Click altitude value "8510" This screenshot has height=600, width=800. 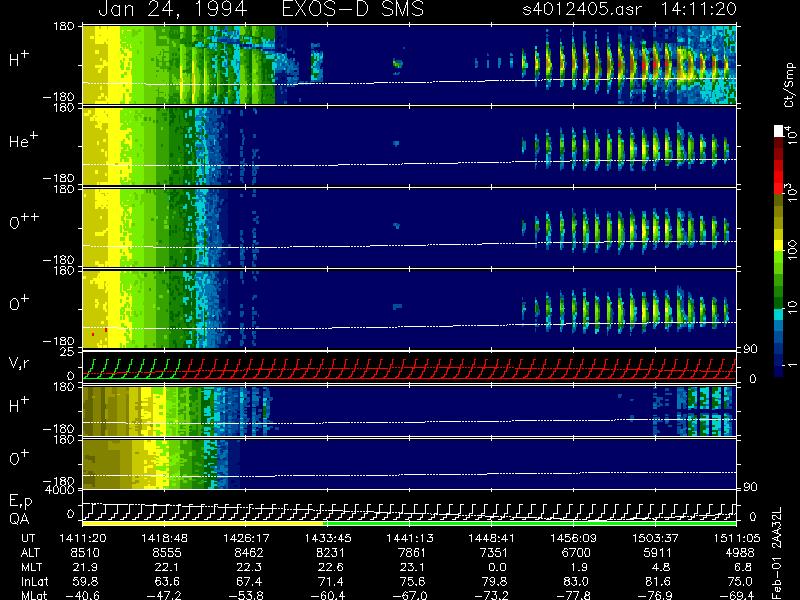pyautogui.click(x=85, y=553)
